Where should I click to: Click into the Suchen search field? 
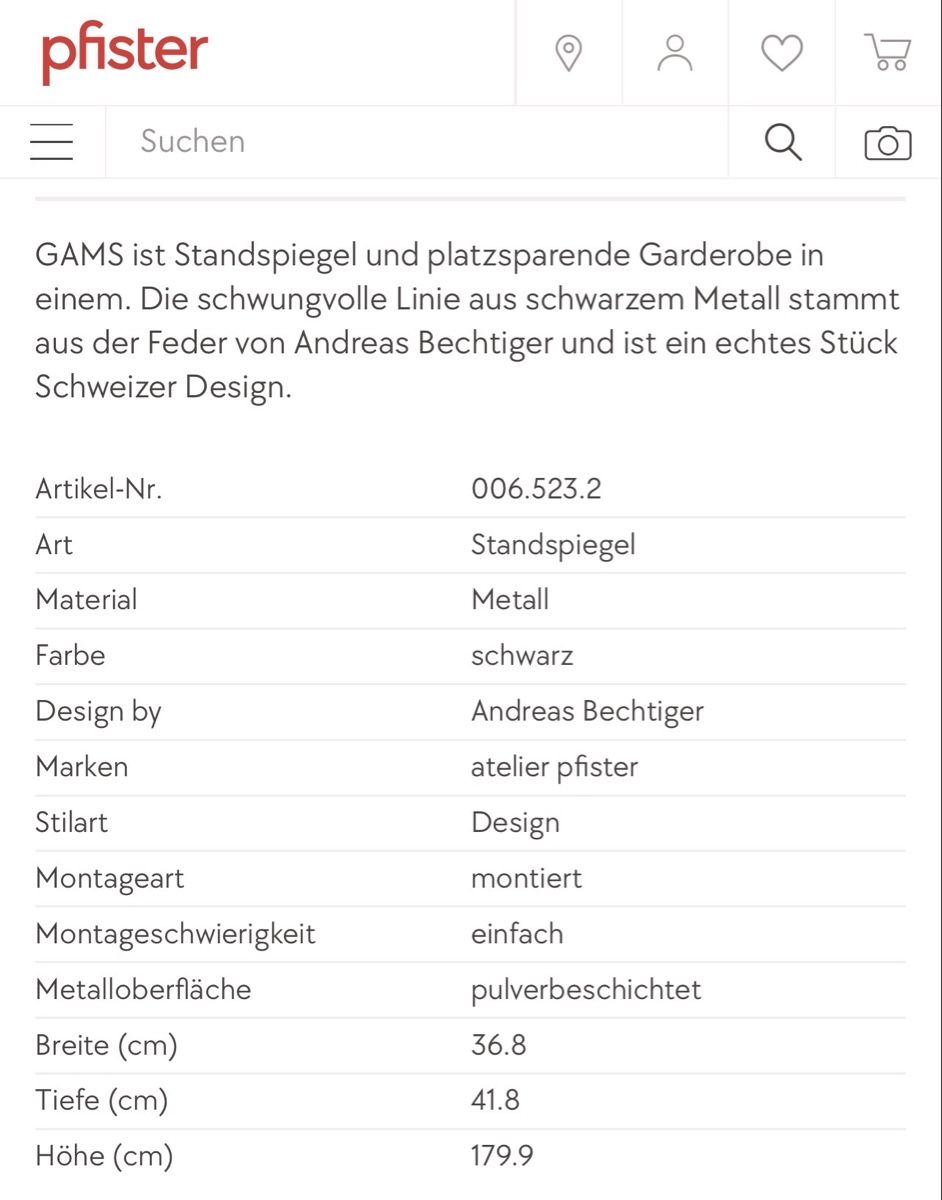[x=417, y=142]
